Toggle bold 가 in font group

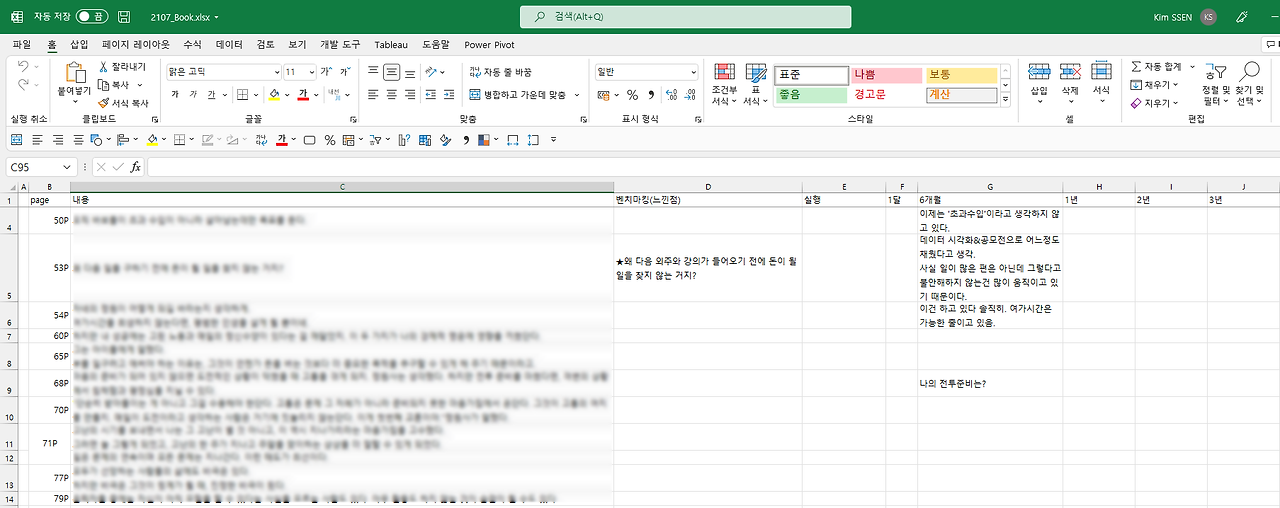coord(175,95)
